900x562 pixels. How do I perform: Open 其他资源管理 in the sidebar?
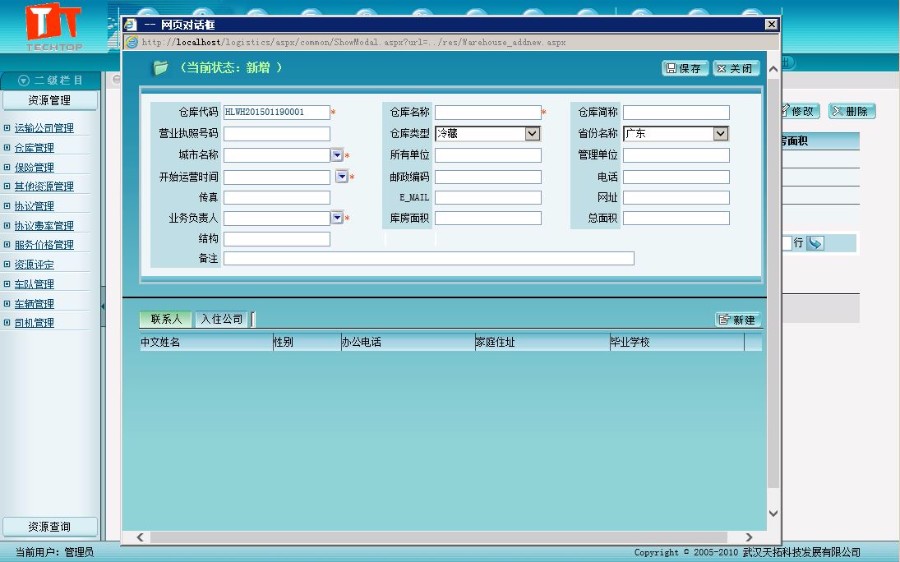(44, 186)
